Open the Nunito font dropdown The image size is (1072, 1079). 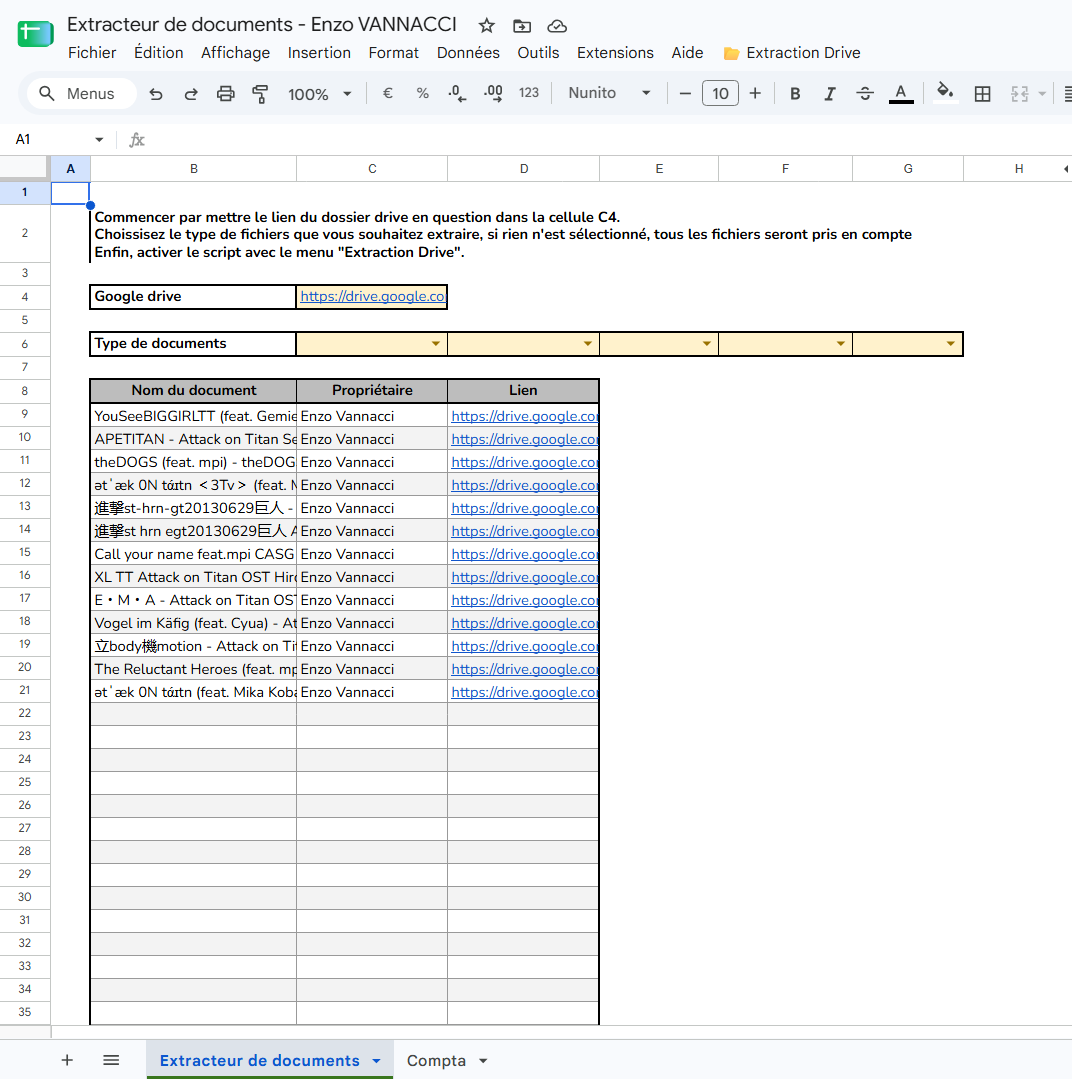(x=609, y=93)
